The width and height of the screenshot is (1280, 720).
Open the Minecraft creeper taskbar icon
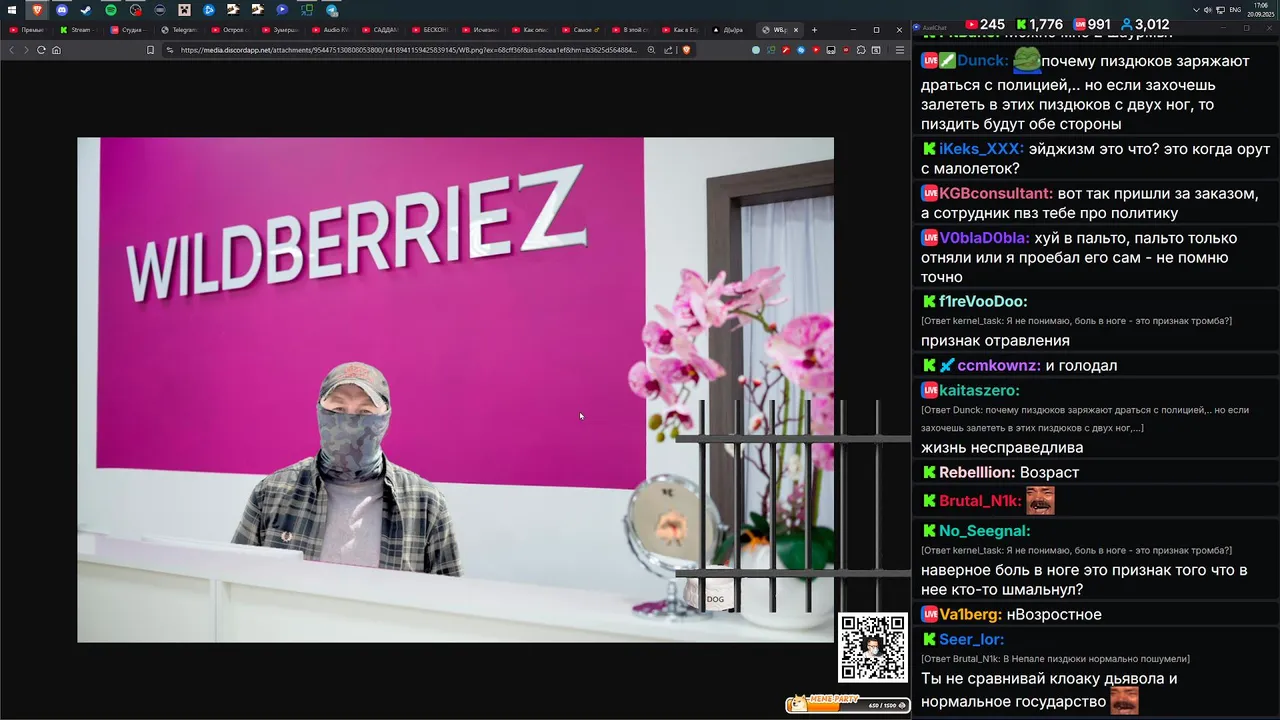pos(184,10)
